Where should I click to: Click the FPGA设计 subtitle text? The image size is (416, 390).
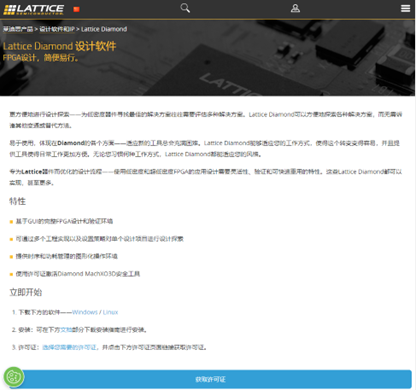click(x=40, y=58)
